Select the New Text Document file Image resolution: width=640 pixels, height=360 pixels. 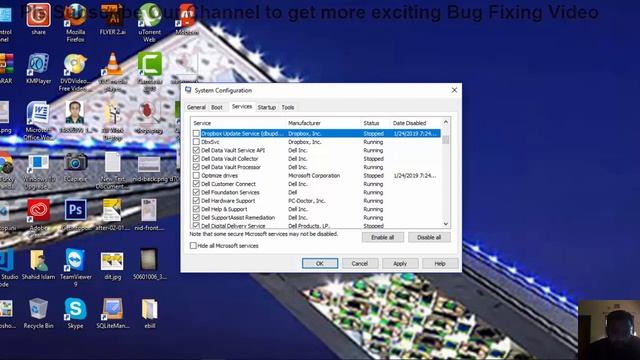pos(113,171)
